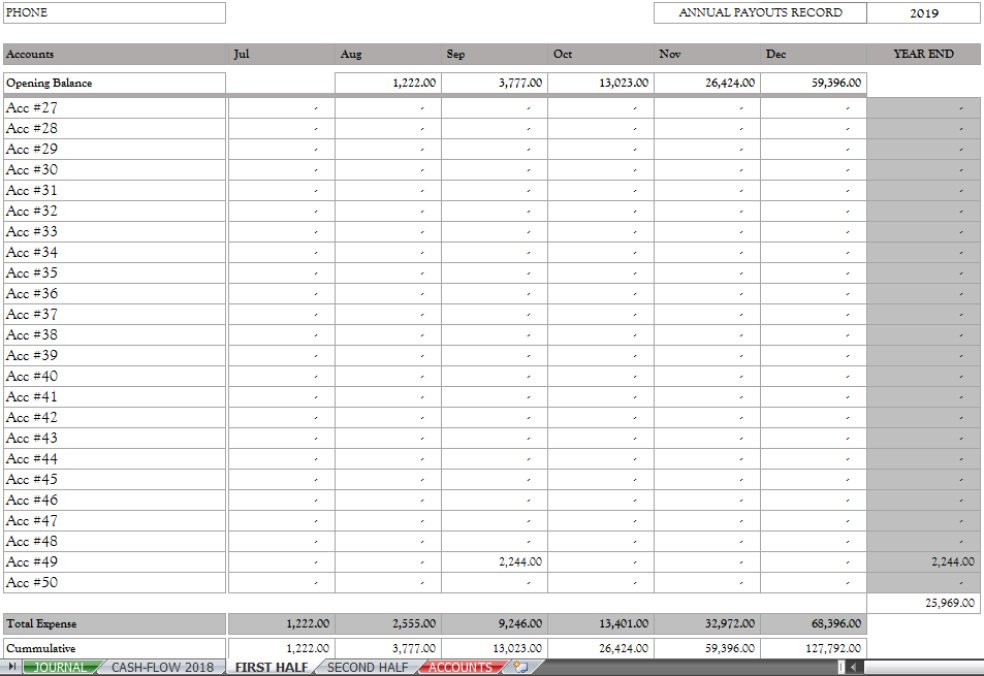Select the SECOND HALF sheet tab
The width and height of the screenshot is (984, 676).
(367, 667)
